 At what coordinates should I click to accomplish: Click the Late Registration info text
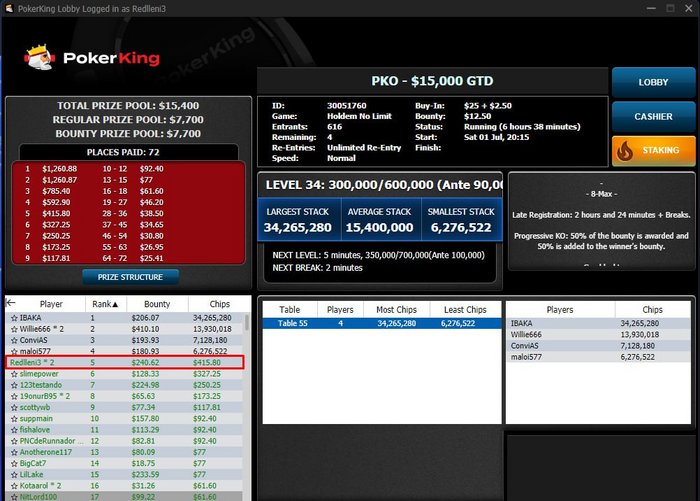tap(601, 215)
